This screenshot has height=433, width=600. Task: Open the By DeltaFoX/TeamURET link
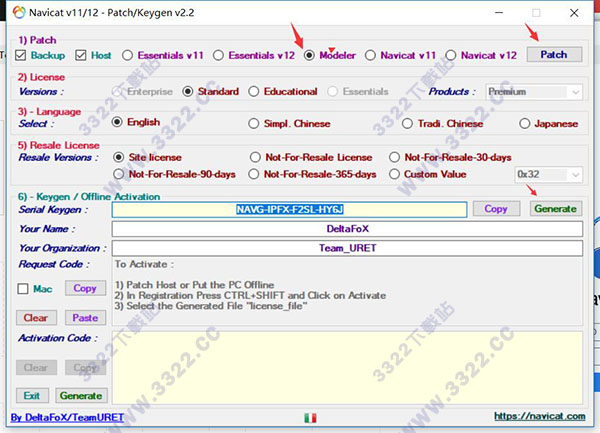click(x=67, y=417)
